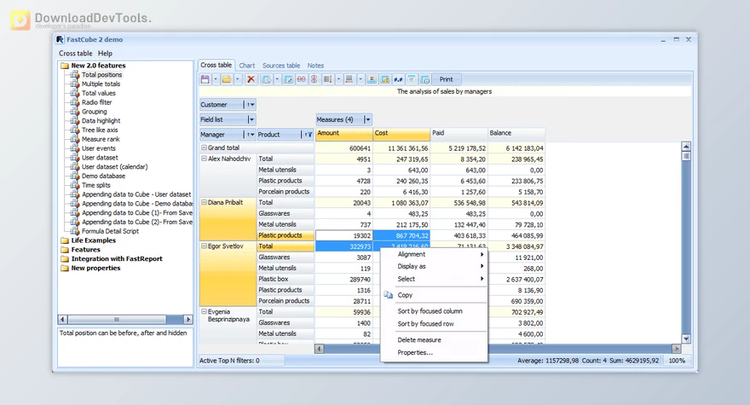Click the decimal format toolbar icon

398,79
